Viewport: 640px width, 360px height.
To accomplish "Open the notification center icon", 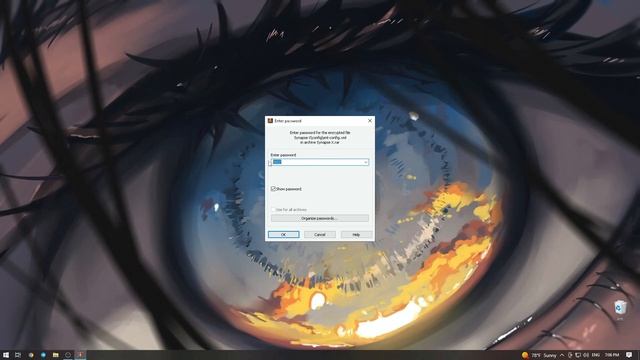I will point(629,355).
